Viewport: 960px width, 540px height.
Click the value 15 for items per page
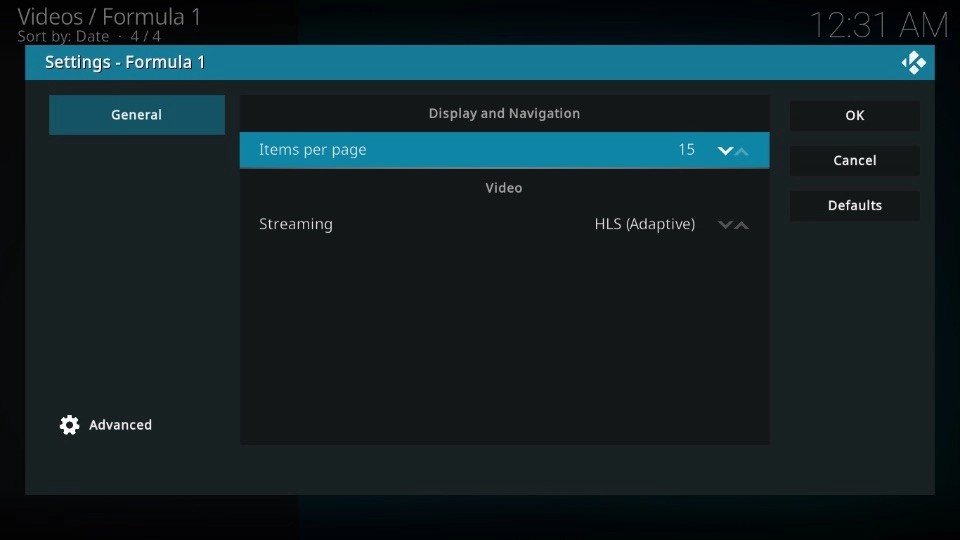(686, 149)
